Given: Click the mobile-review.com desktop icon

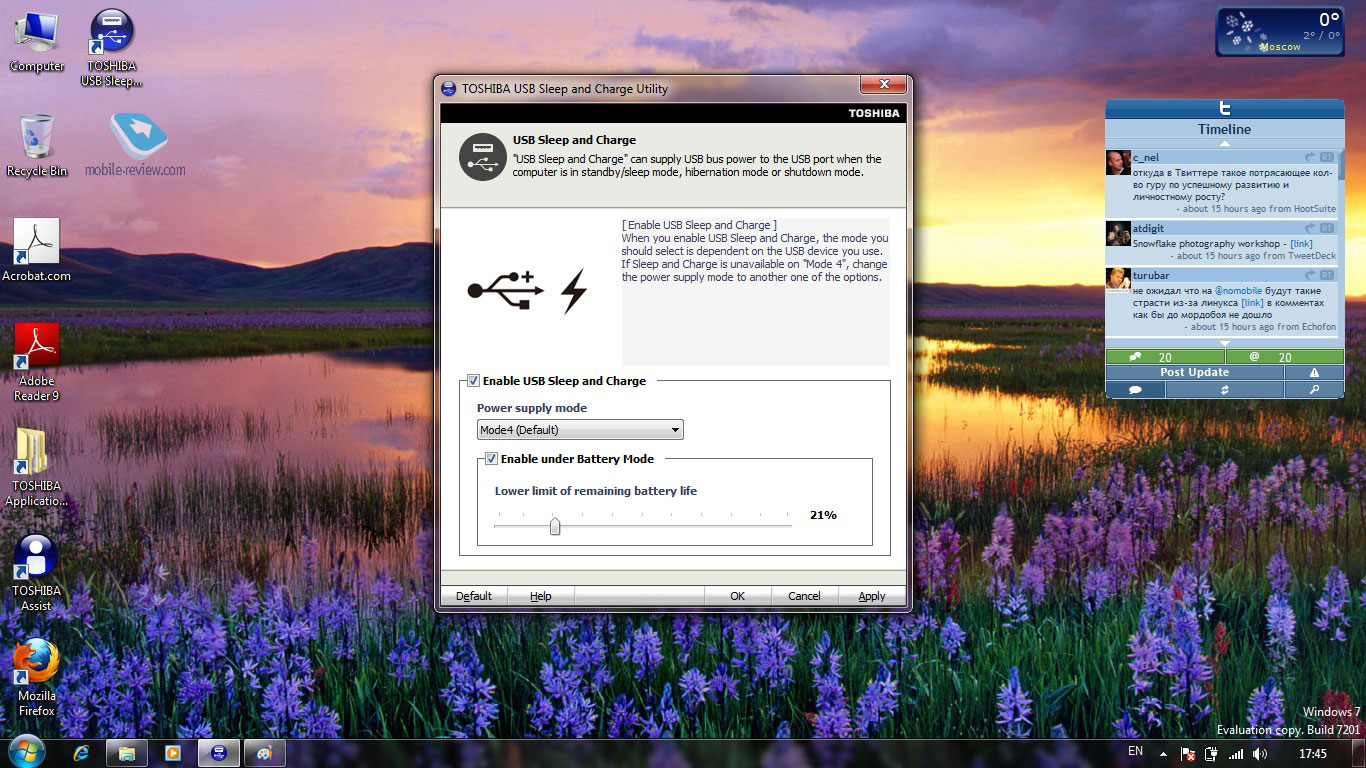Looking at the screenshot, I should pyautogui.click(x=136, y=145).
